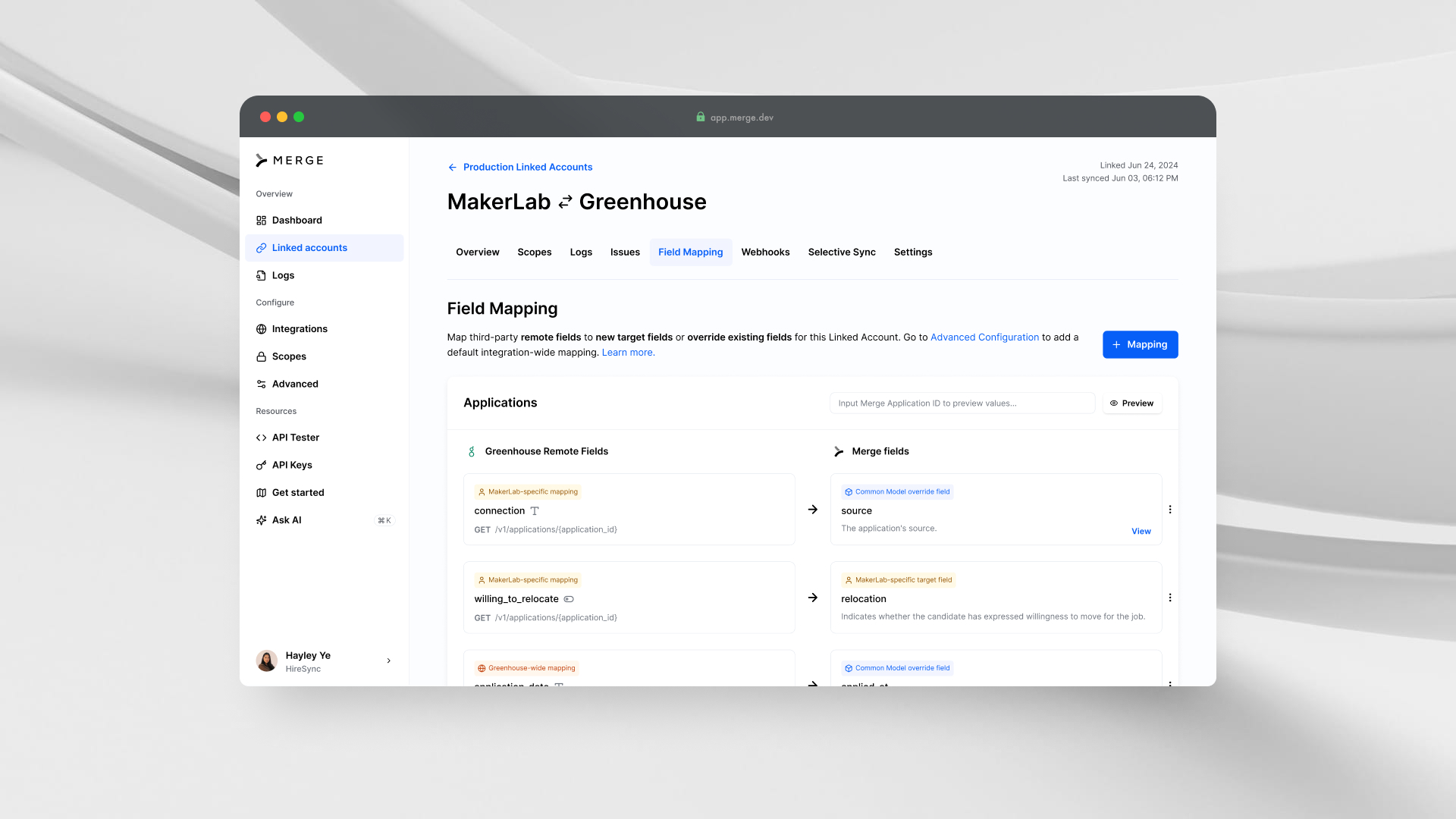The height and width of the screenshot is (819, 1456).
Task: Select the Field Mapping tab
Action: click(691, 253)
